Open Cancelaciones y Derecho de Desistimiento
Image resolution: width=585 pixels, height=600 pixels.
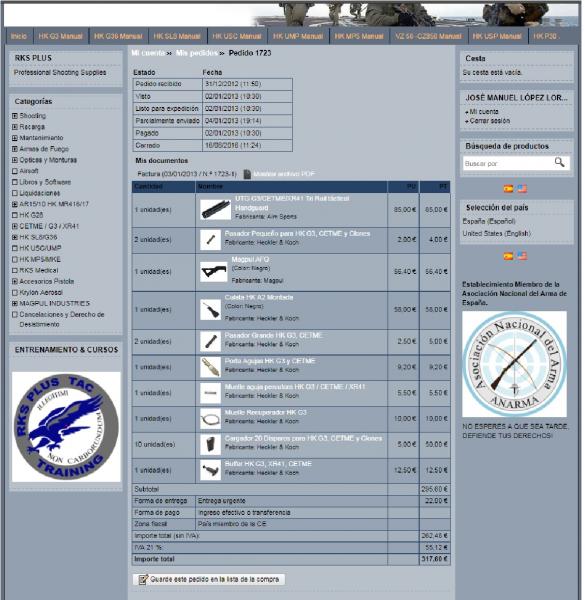click(62, 319)
